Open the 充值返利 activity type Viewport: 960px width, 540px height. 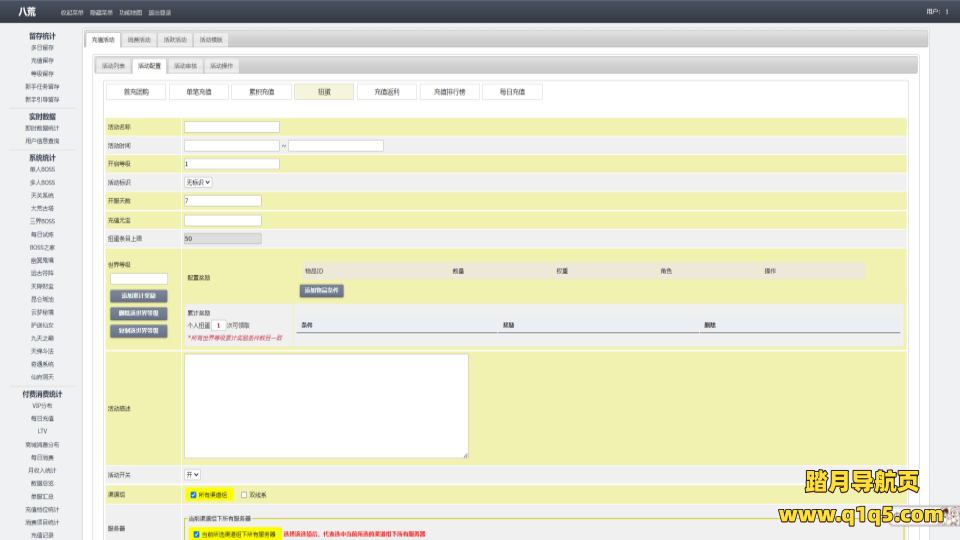pyautogui.click(x=387, y=91)
